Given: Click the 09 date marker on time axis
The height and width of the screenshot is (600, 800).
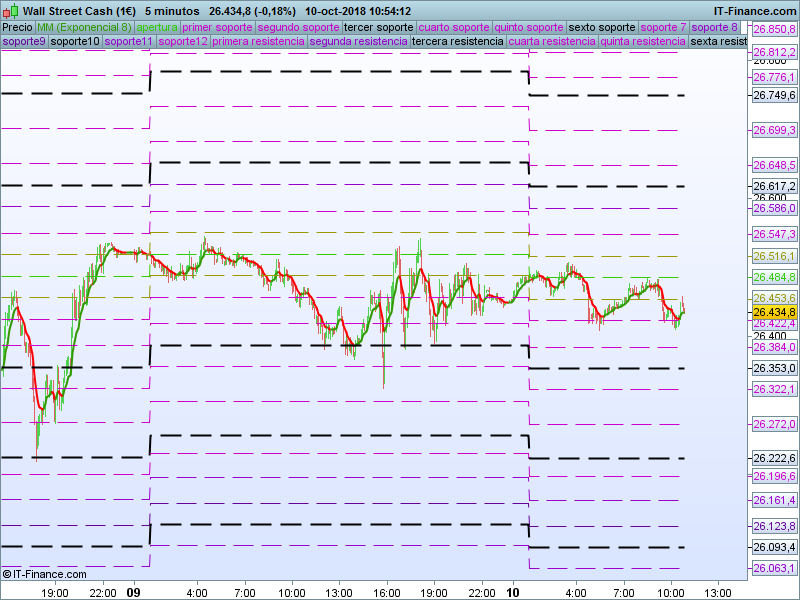Looking at the screenshot, I should pyautogui.click(x=134, y=592).
